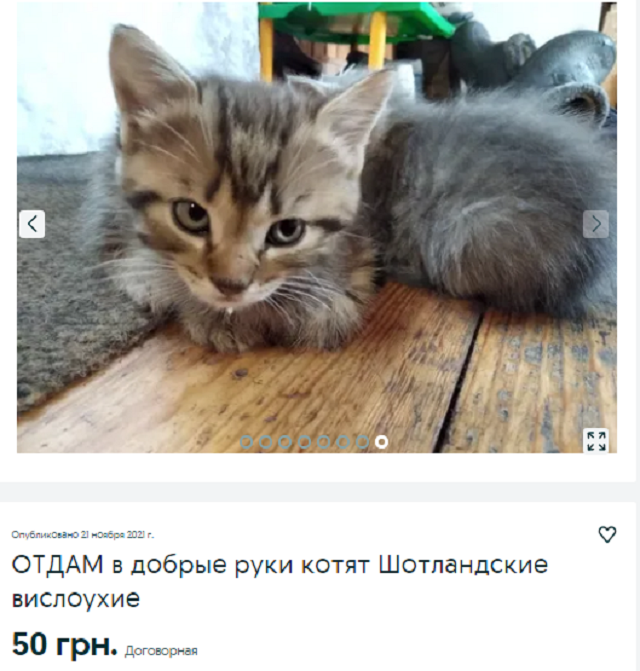Click the word вислоухие in the title
Viewport: 640px width, 671px height.
[x=76, y=598]
